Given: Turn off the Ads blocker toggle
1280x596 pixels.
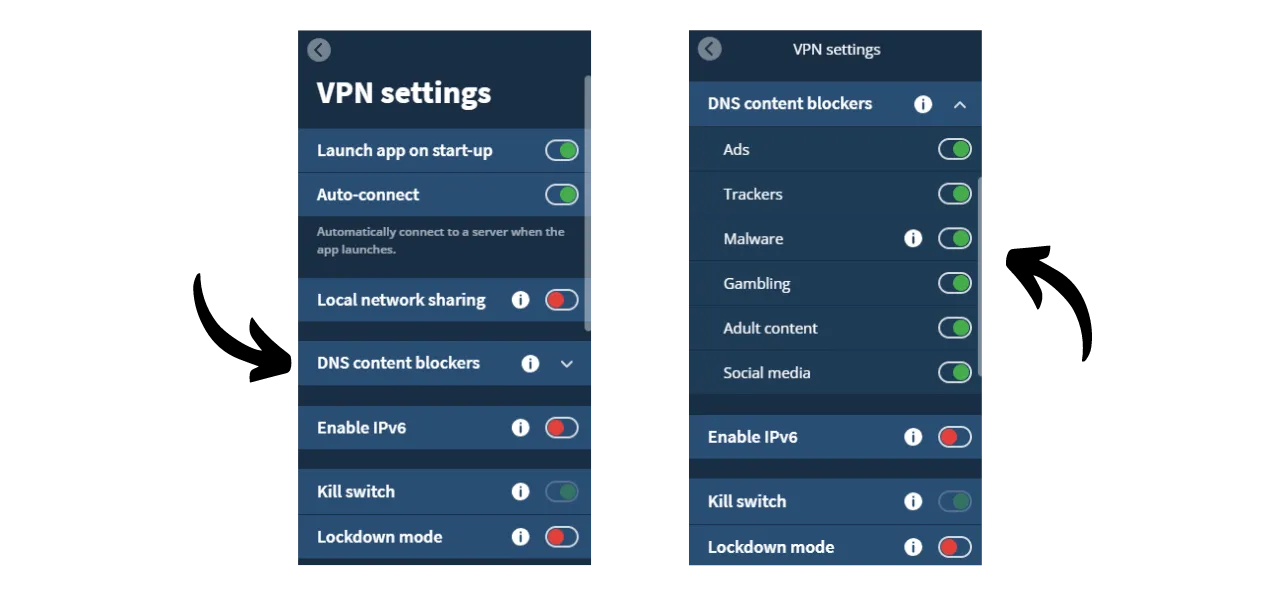Looking at the screenshot, I should click(x=954, y=150).
